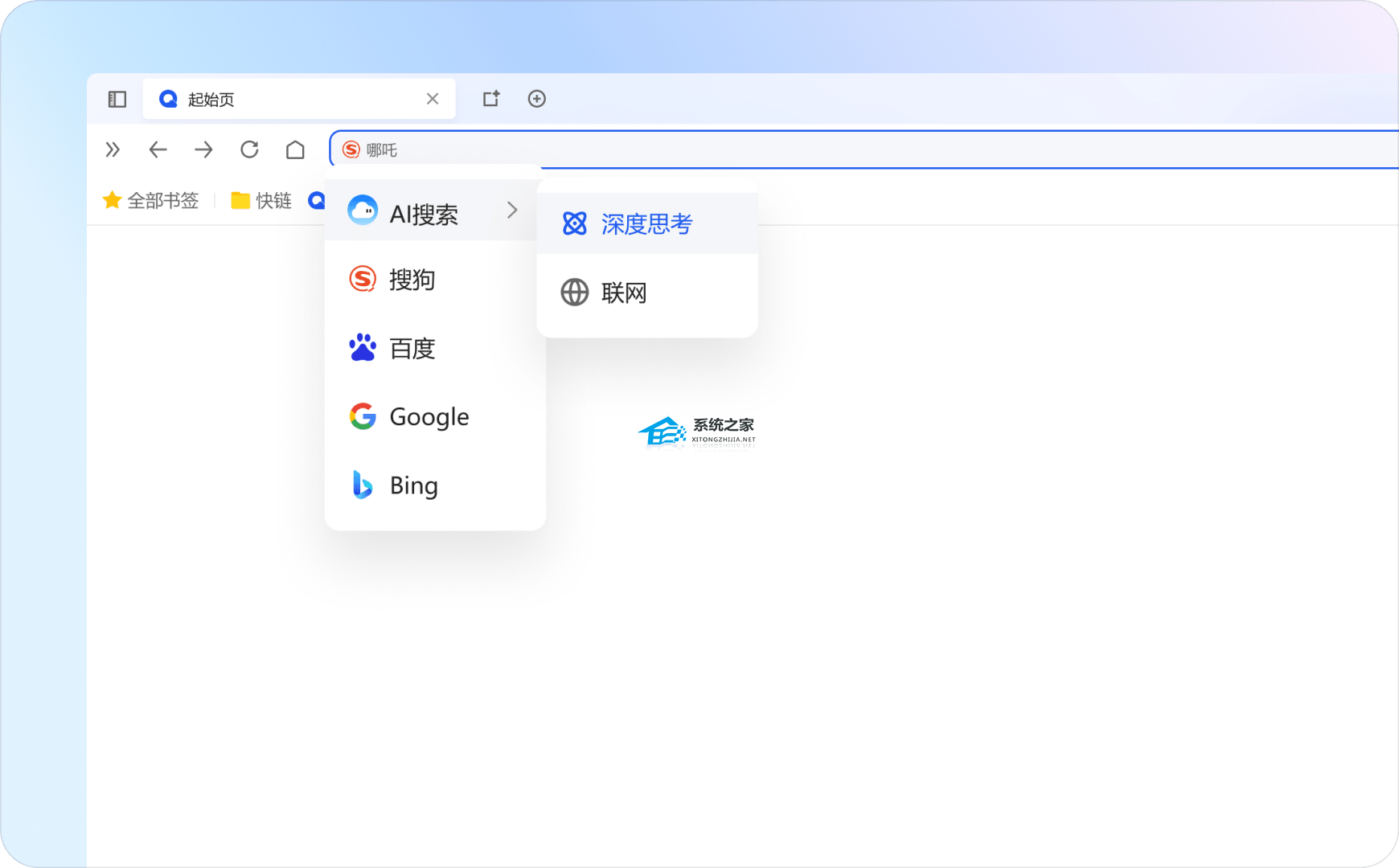Expand AI搜索 submenu arrow

512,211
